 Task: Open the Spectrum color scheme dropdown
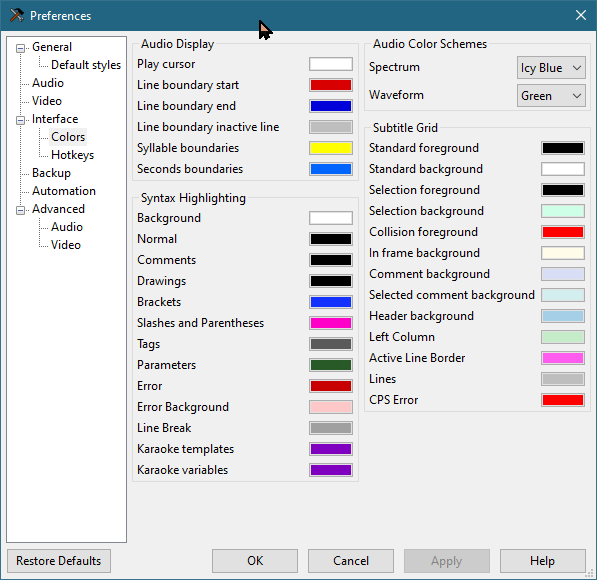point(551,68)
